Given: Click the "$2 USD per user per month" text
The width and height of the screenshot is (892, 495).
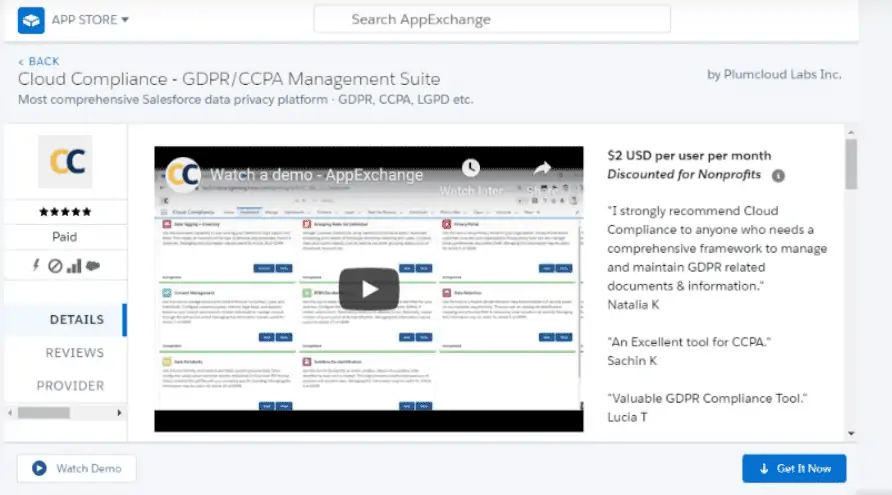Looking at the screenshot, I should coord(689,155).
